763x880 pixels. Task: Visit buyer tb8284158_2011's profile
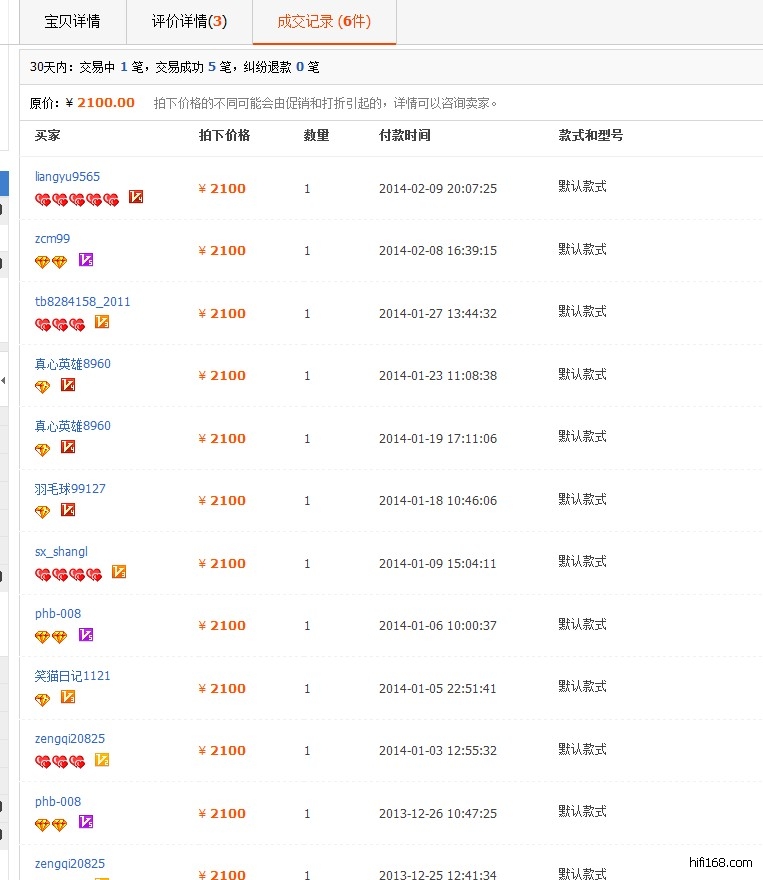pyautogui.click(x=82, y=302)
